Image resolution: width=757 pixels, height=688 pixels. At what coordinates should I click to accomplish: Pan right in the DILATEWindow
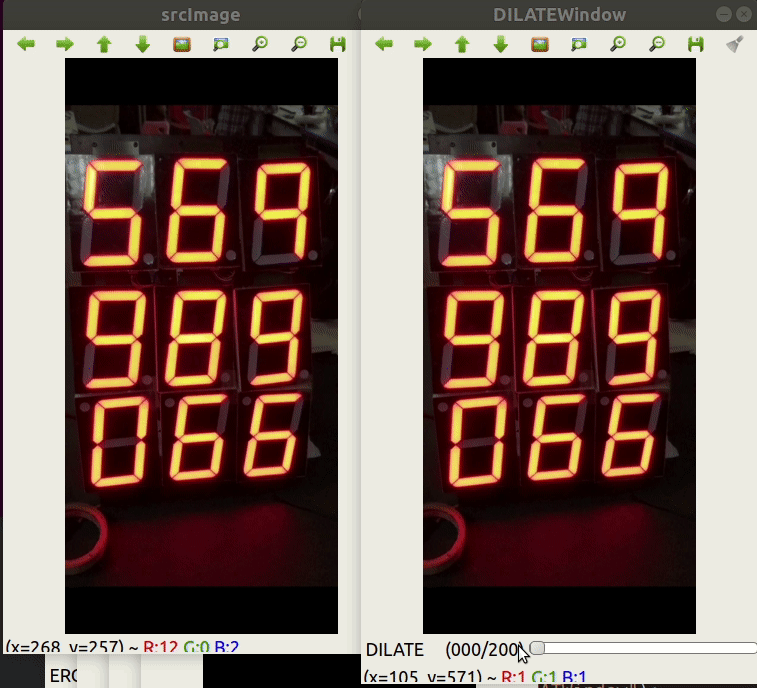pyautogui.click(x=423, y=44)
